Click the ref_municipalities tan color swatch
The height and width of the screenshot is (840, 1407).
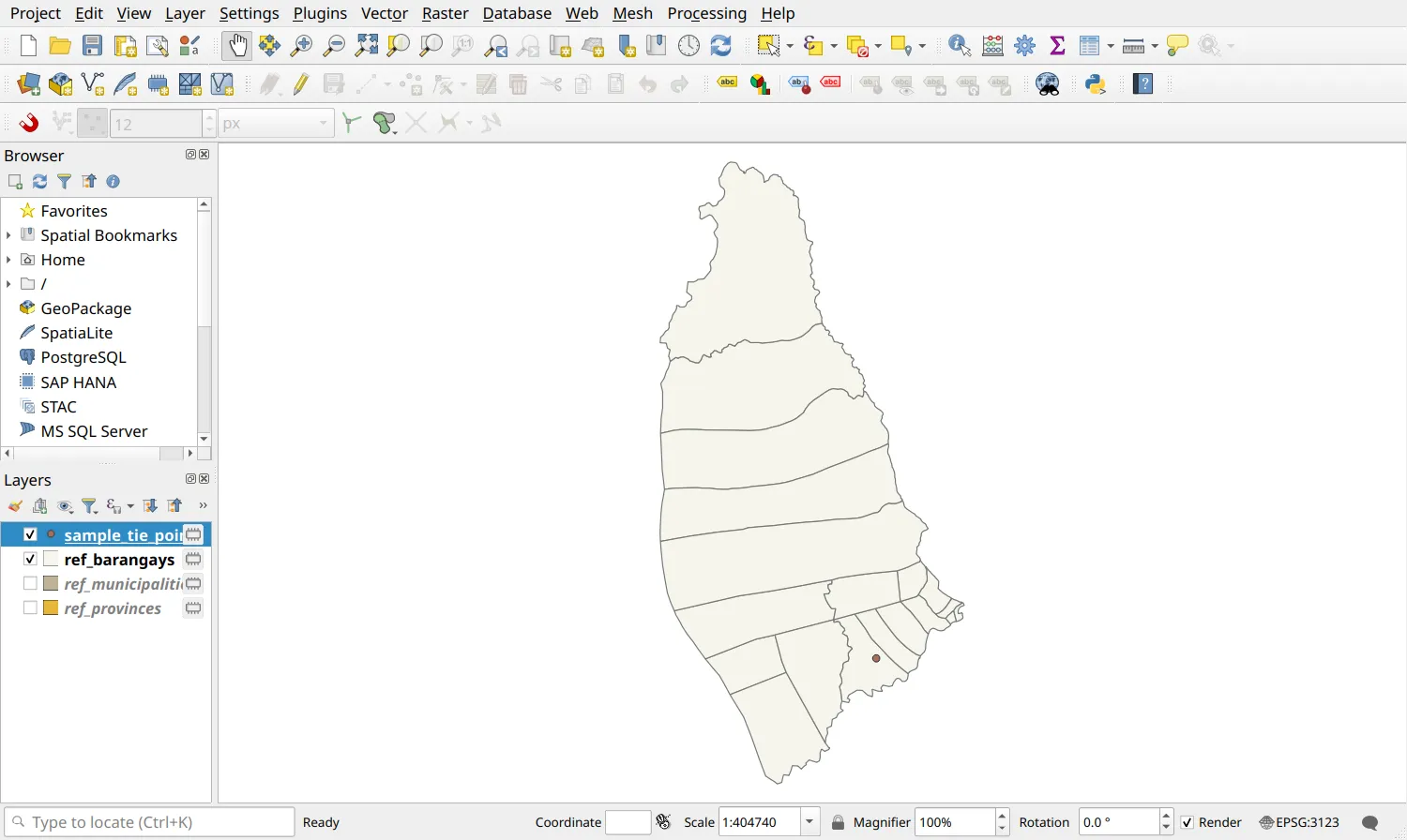pos(51,583)
